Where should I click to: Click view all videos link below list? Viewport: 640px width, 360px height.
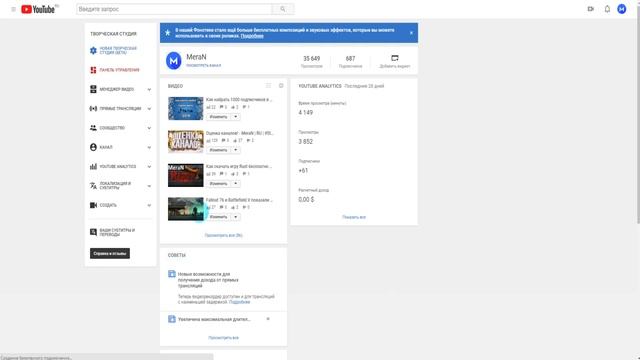coord(223,236)
